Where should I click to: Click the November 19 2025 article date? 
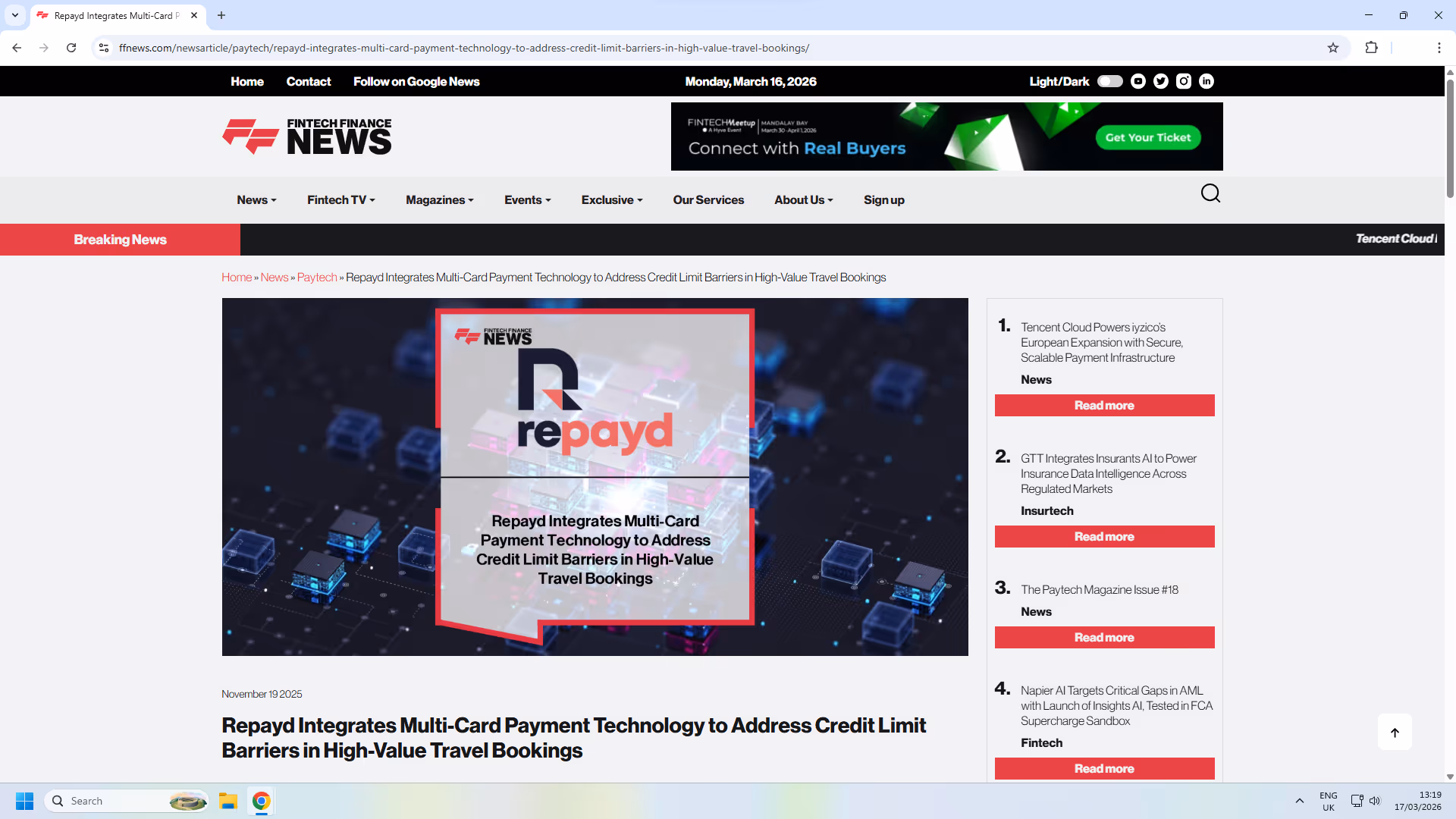point(262,694)
